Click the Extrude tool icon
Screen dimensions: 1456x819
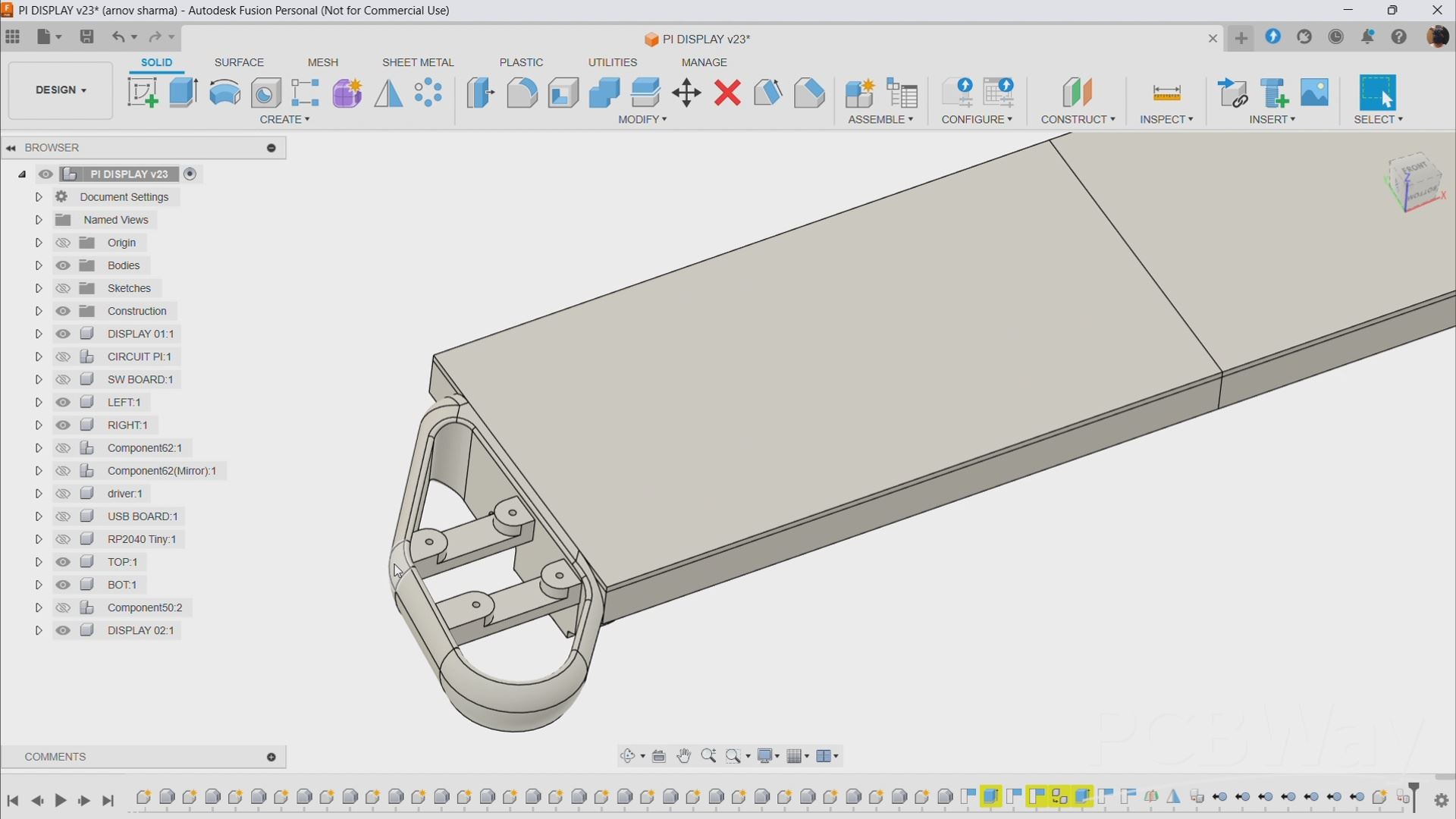(x=184, y=93)
